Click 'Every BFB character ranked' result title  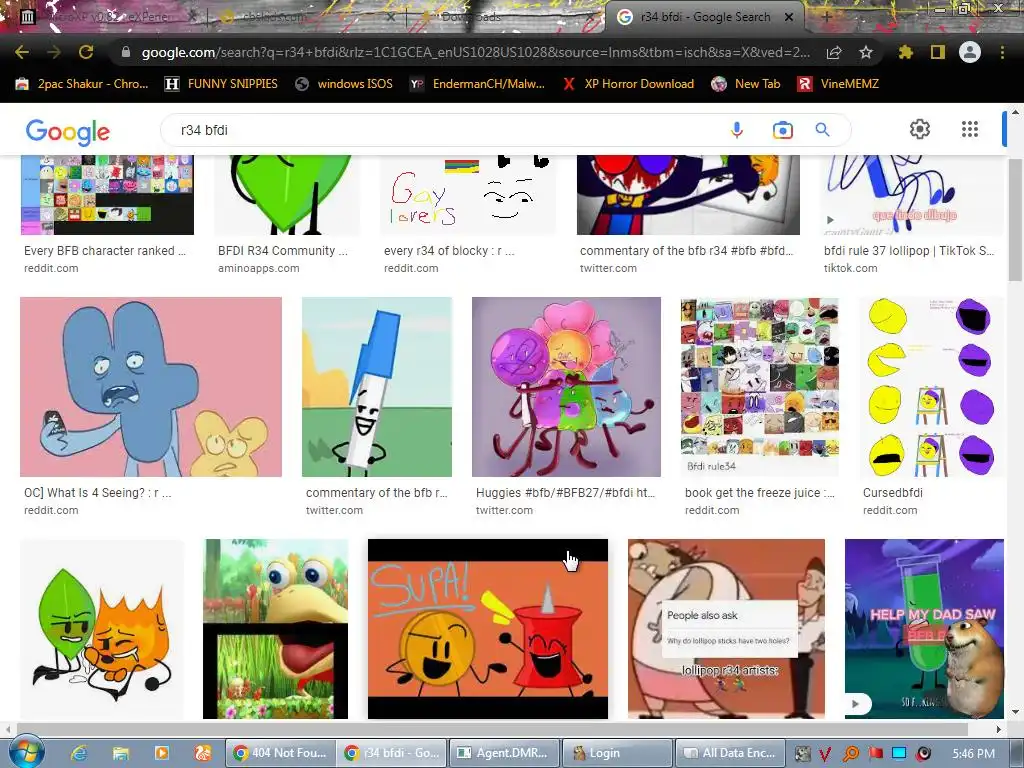coord(105,251)
